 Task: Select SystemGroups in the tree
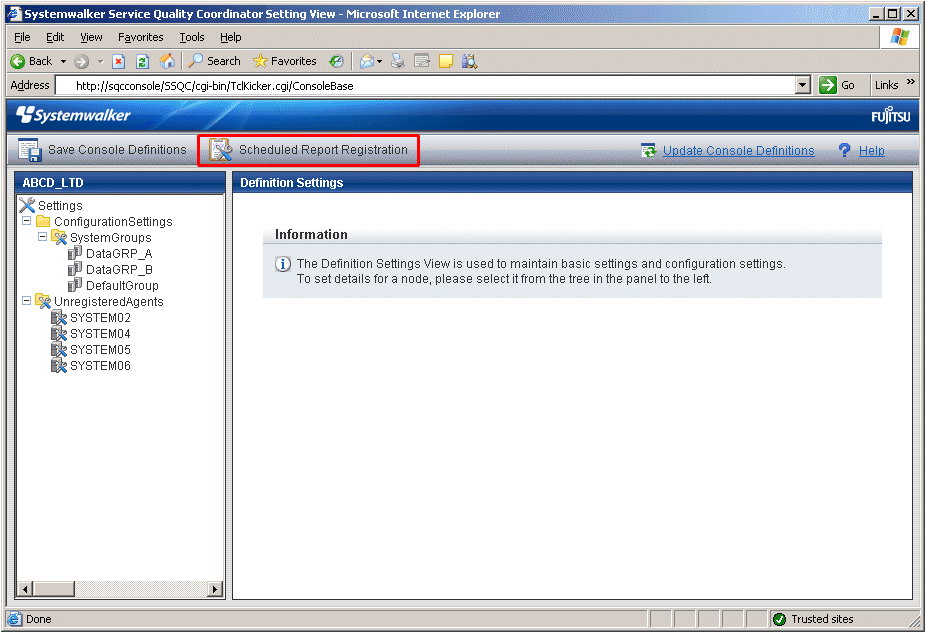pyautogui.click(x=111, y=237)
